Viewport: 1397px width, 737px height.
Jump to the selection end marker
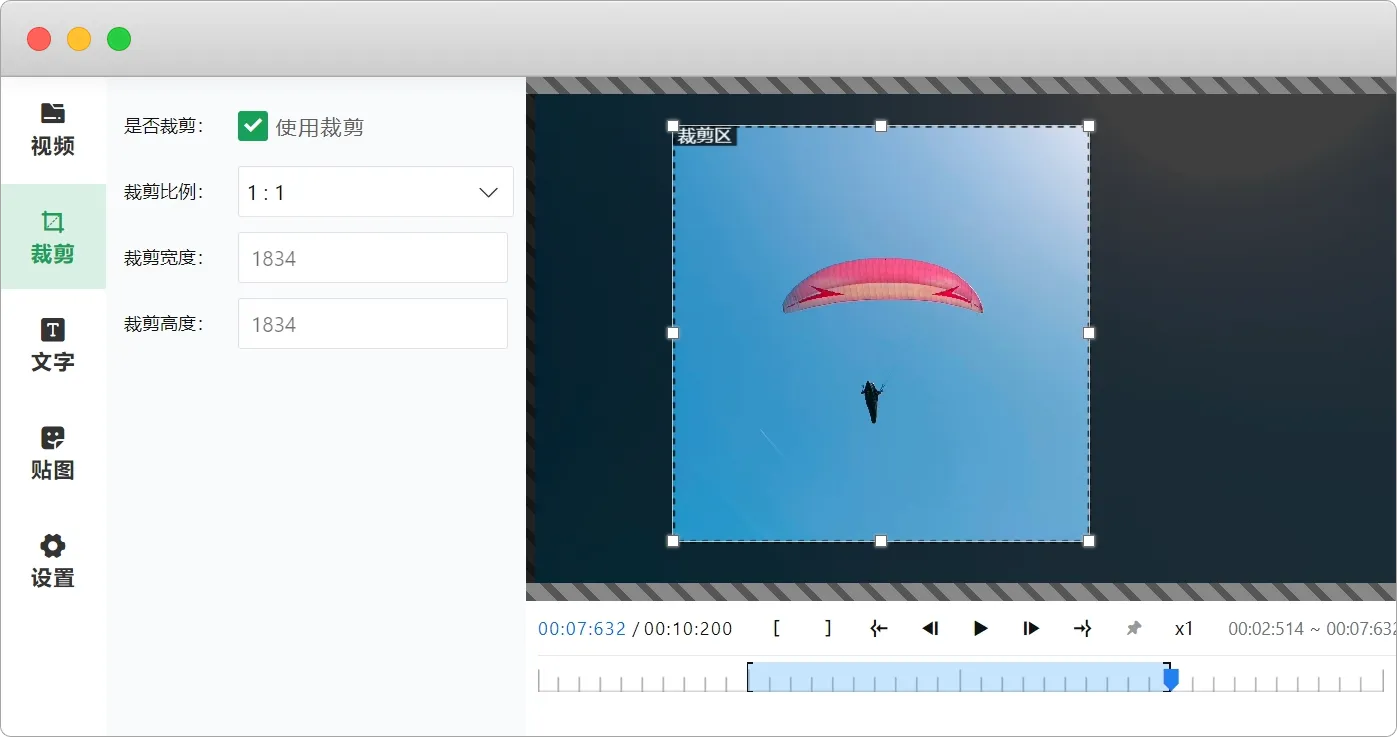tap(1082, 628)
